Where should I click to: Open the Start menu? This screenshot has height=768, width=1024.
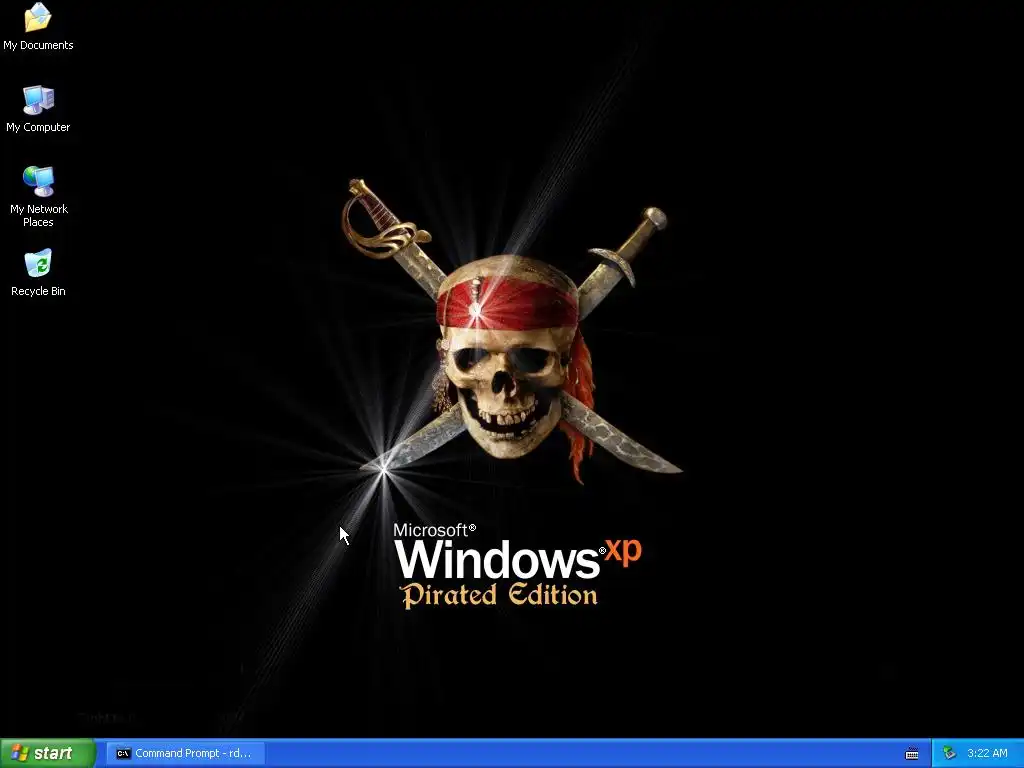(x=48, y=753)
